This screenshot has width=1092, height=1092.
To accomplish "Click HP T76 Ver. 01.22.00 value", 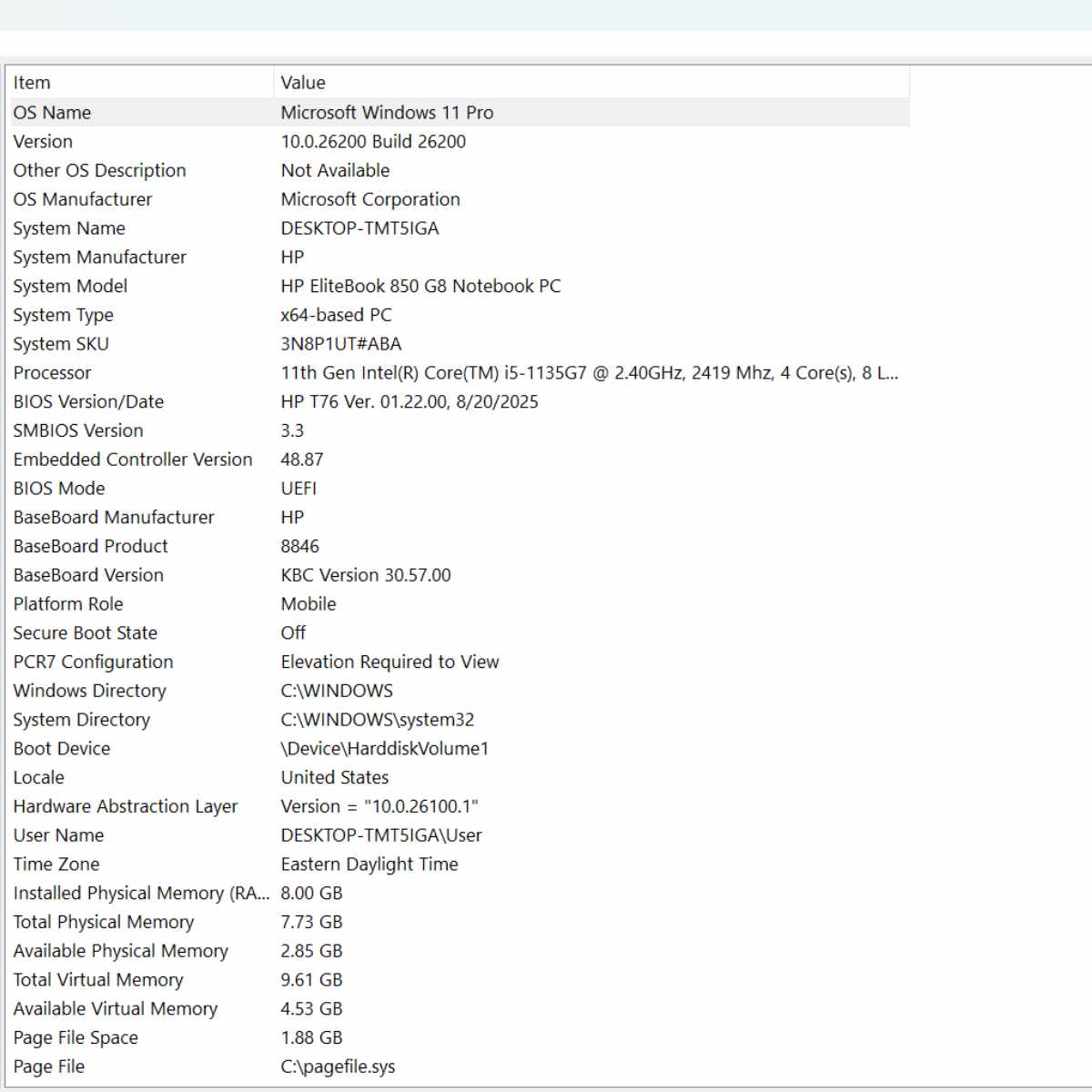I will tap(409, 402).
